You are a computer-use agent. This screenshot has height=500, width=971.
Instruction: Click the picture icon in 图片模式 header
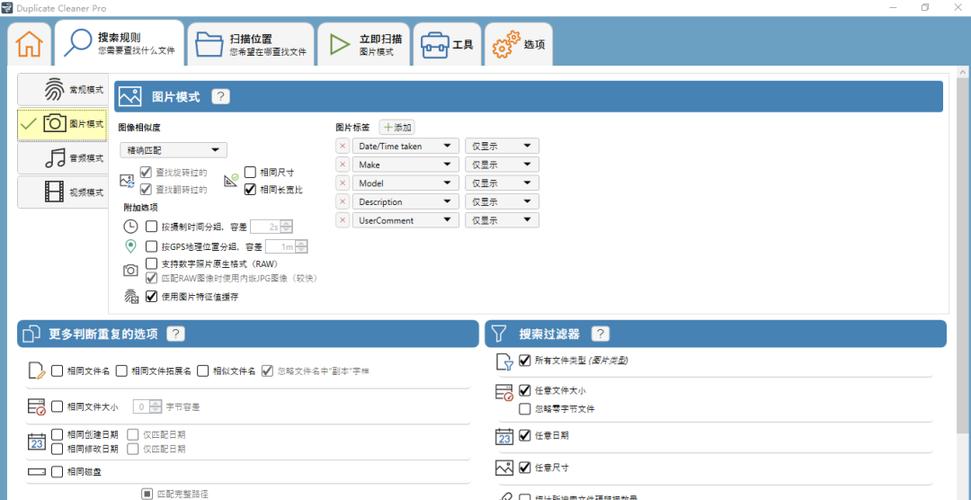click(x=131, y=97)
